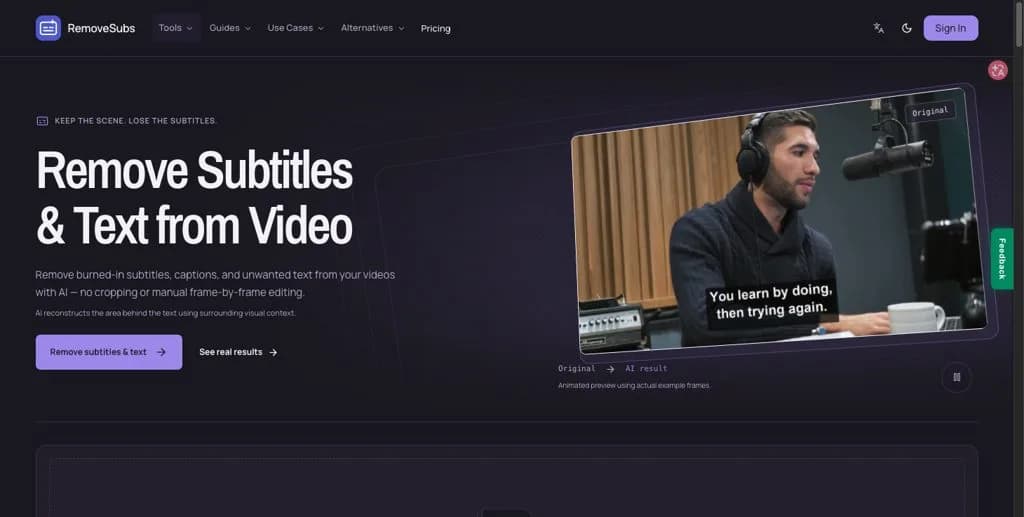
Task: Open the Feedback side tab
Action: click(1002, 258)
